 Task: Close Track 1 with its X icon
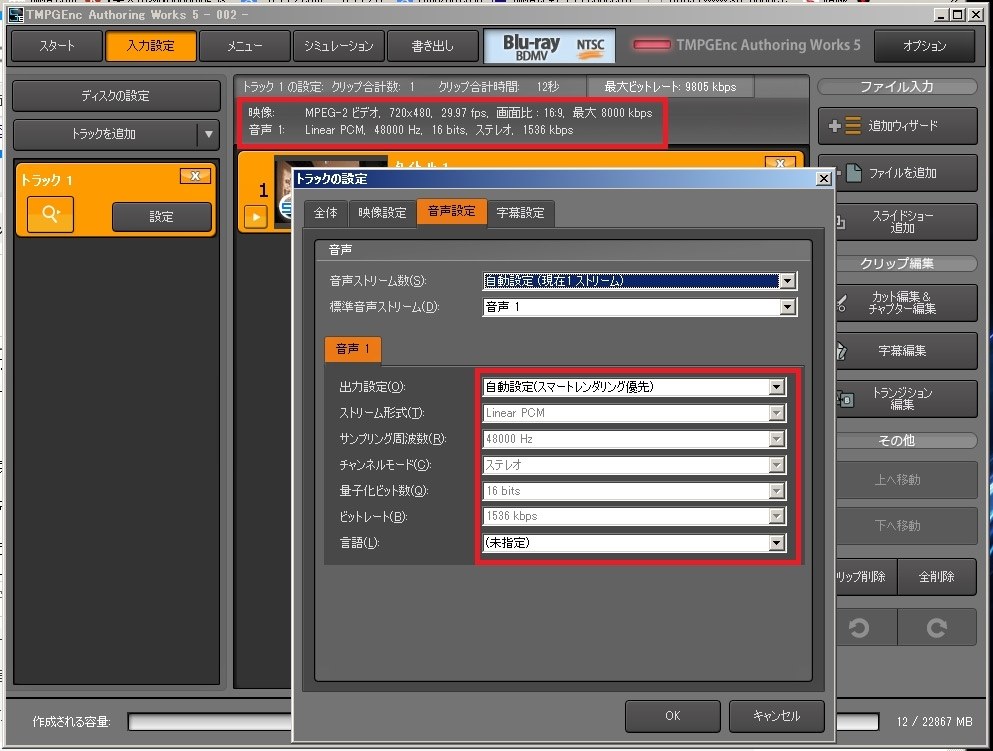[195, 176]
